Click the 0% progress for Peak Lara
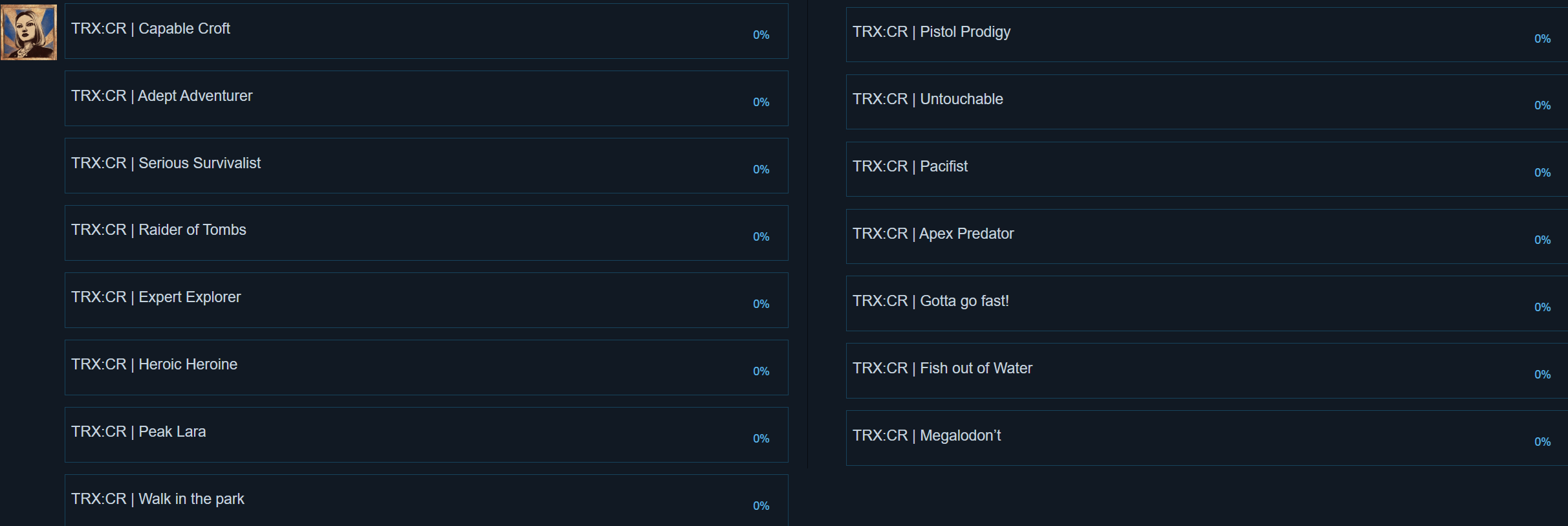This screenshot has height=526, width=1568. (761, 439)
